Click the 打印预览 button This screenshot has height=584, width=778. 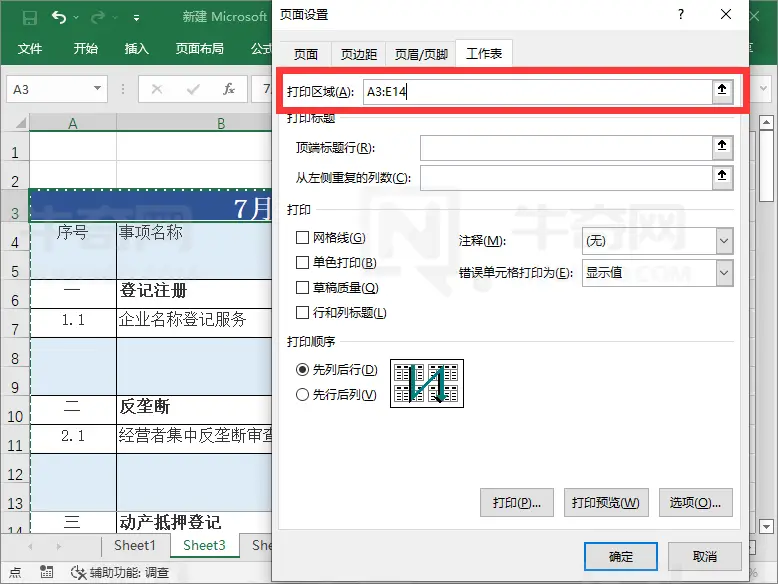[x=606, y=503]
